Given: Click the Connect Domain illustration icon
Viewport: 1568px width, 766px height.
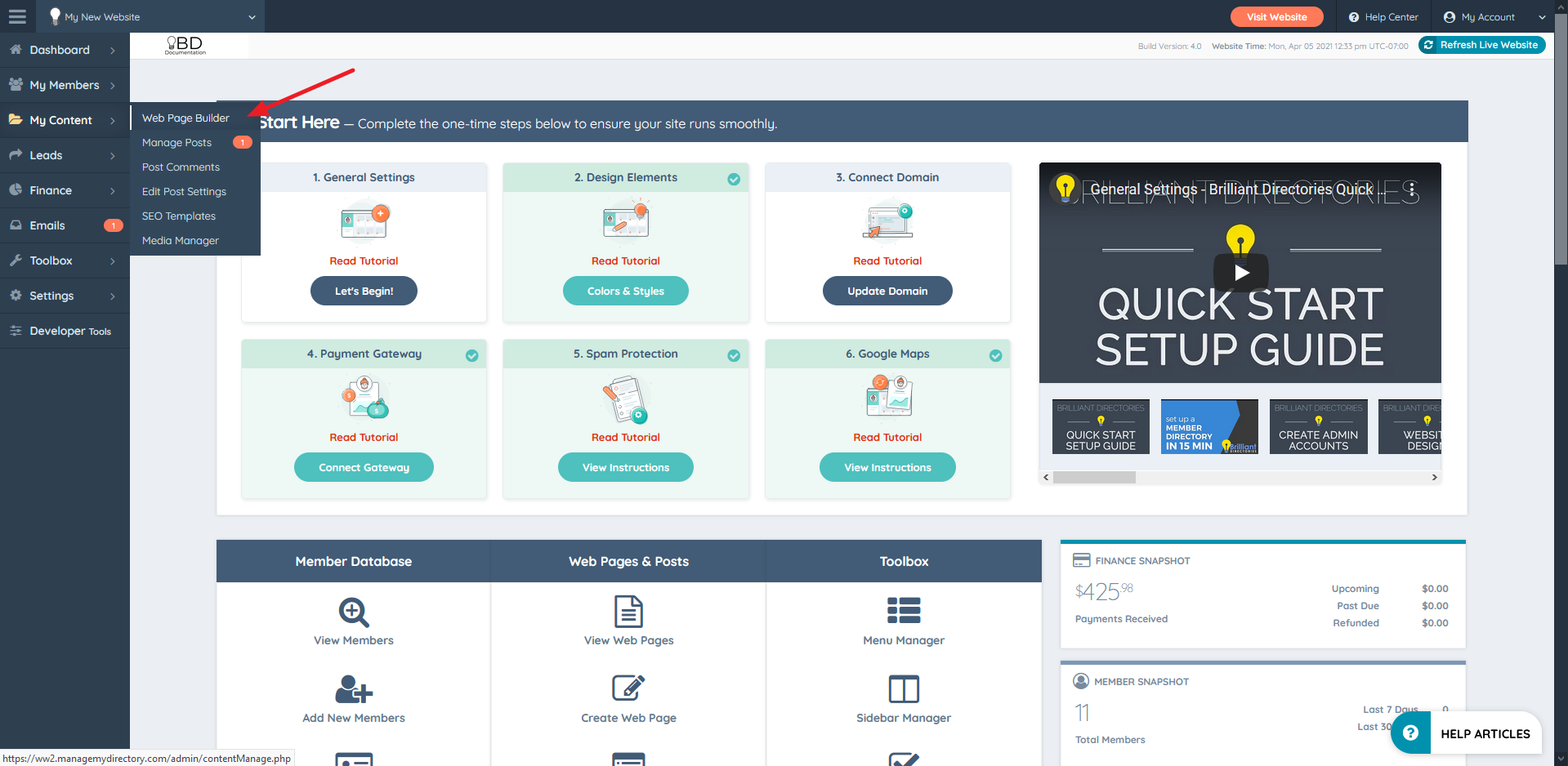Looking at the screenshot, I should pos(887,221).
